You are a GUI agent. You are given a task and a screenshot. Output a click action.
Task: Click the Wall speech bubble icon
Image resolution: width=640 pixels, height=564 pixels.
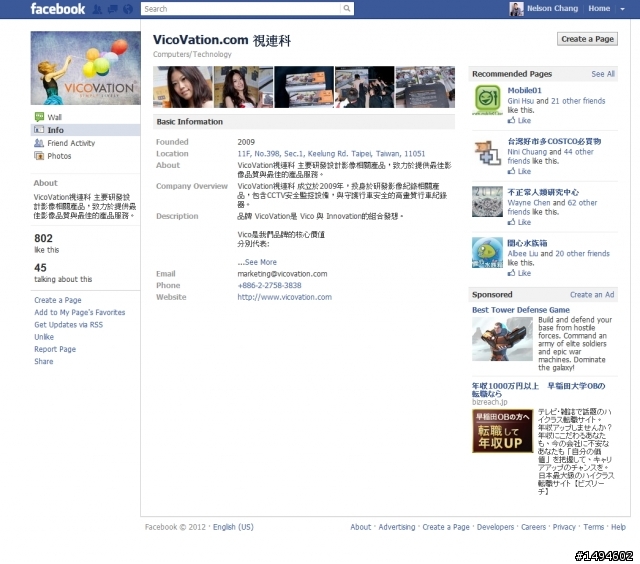coord(39,117)
